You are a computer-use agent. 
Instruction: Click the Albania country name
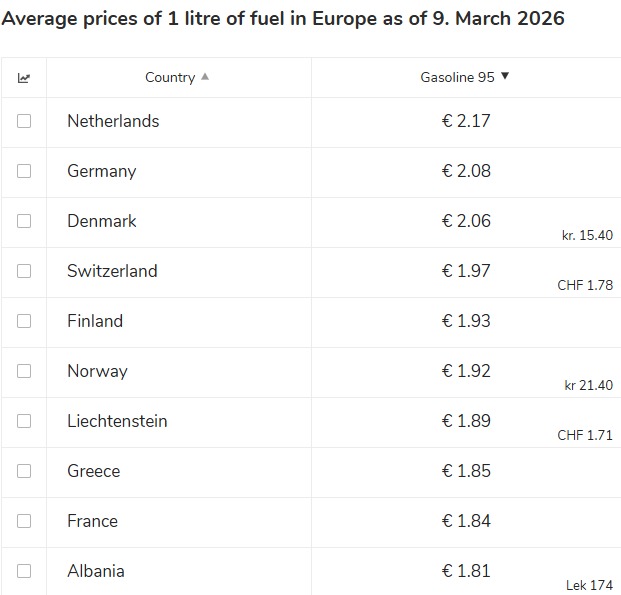(x=96, y=571)
